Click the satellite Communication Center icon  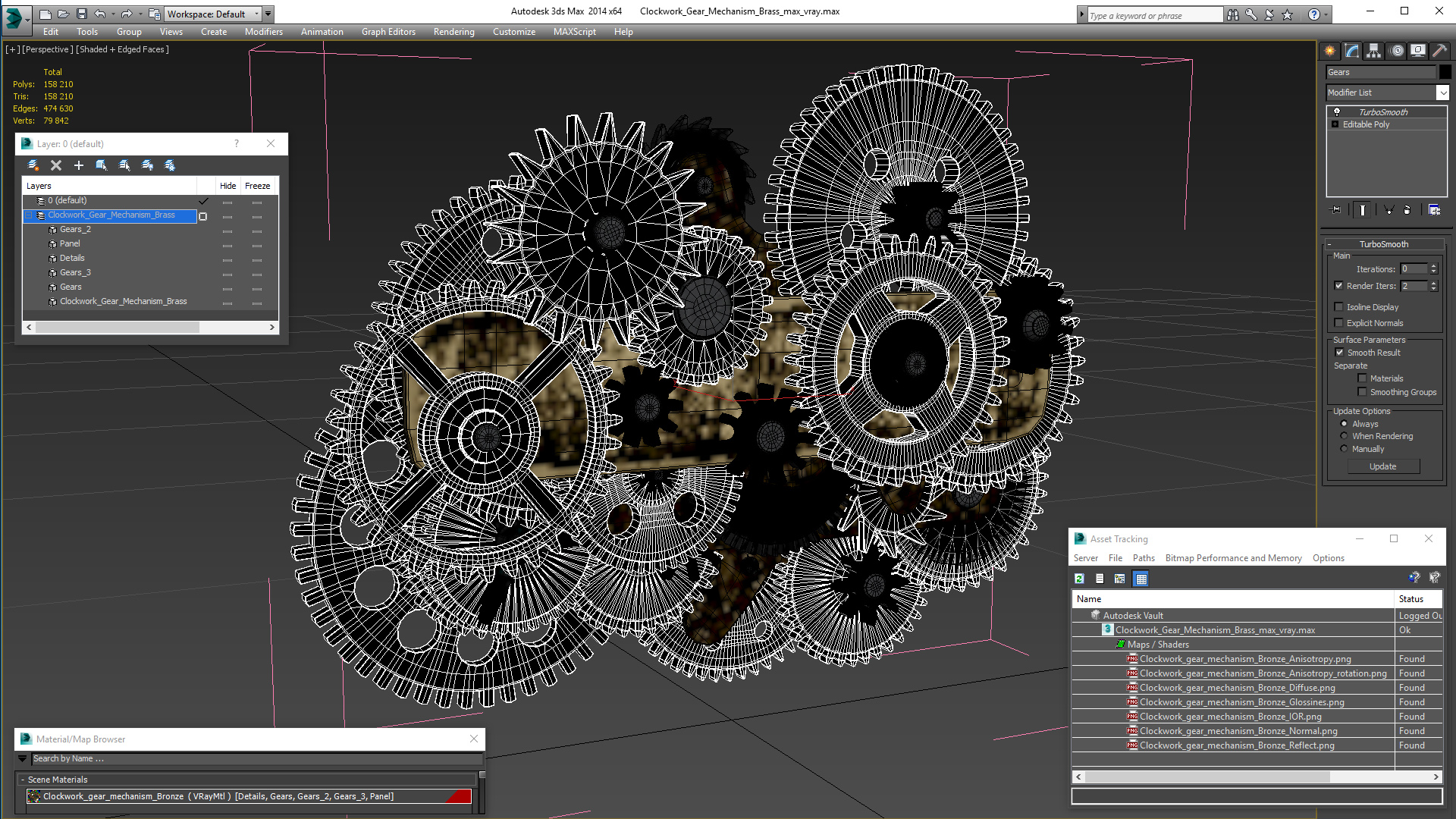click(1269, 14)
